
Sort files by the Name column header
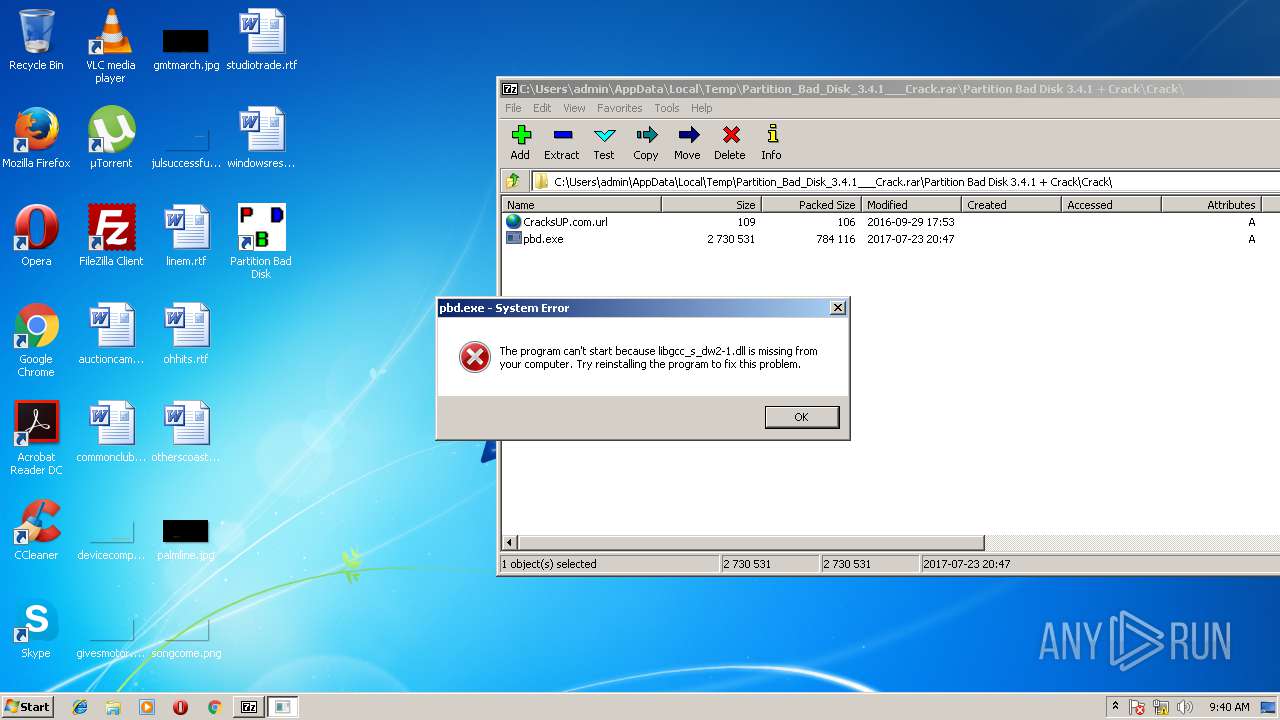click(x=581, y=204)
